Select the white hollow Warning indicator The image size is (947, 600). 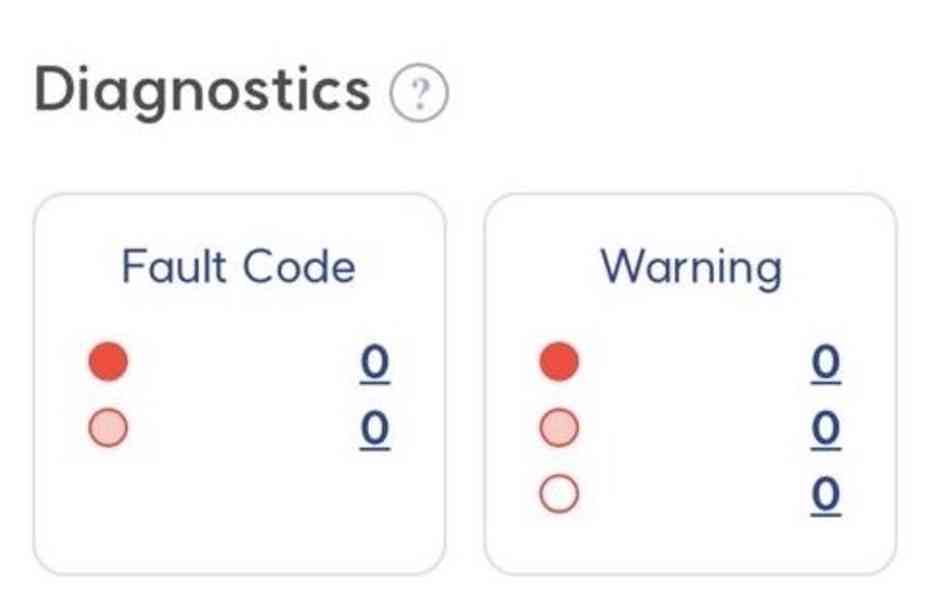pyautogui.click(x=559, y=494)
